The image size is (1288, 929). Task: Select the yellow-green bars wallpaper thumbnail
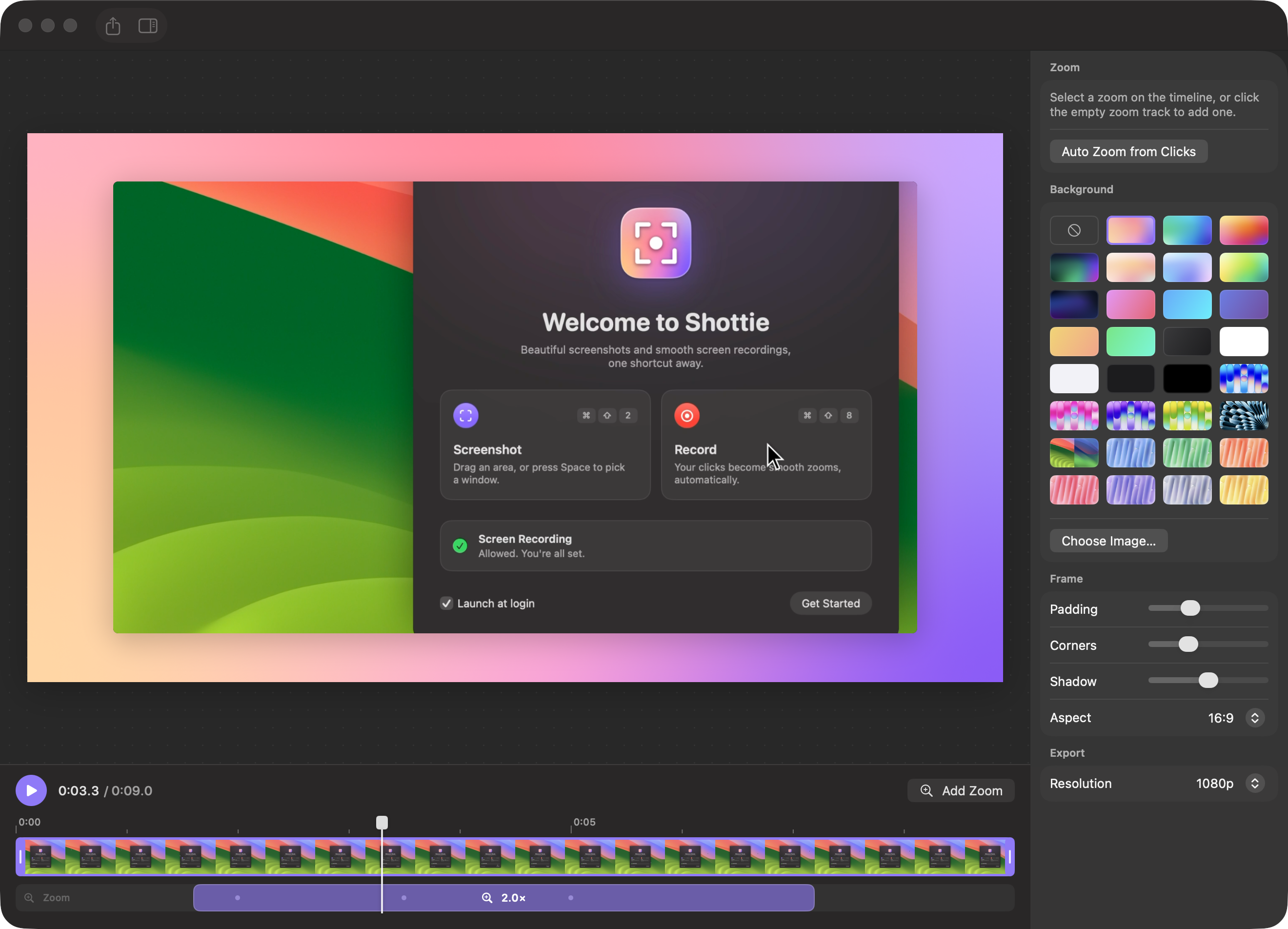pyautogui.click(x=1187, y=416)
